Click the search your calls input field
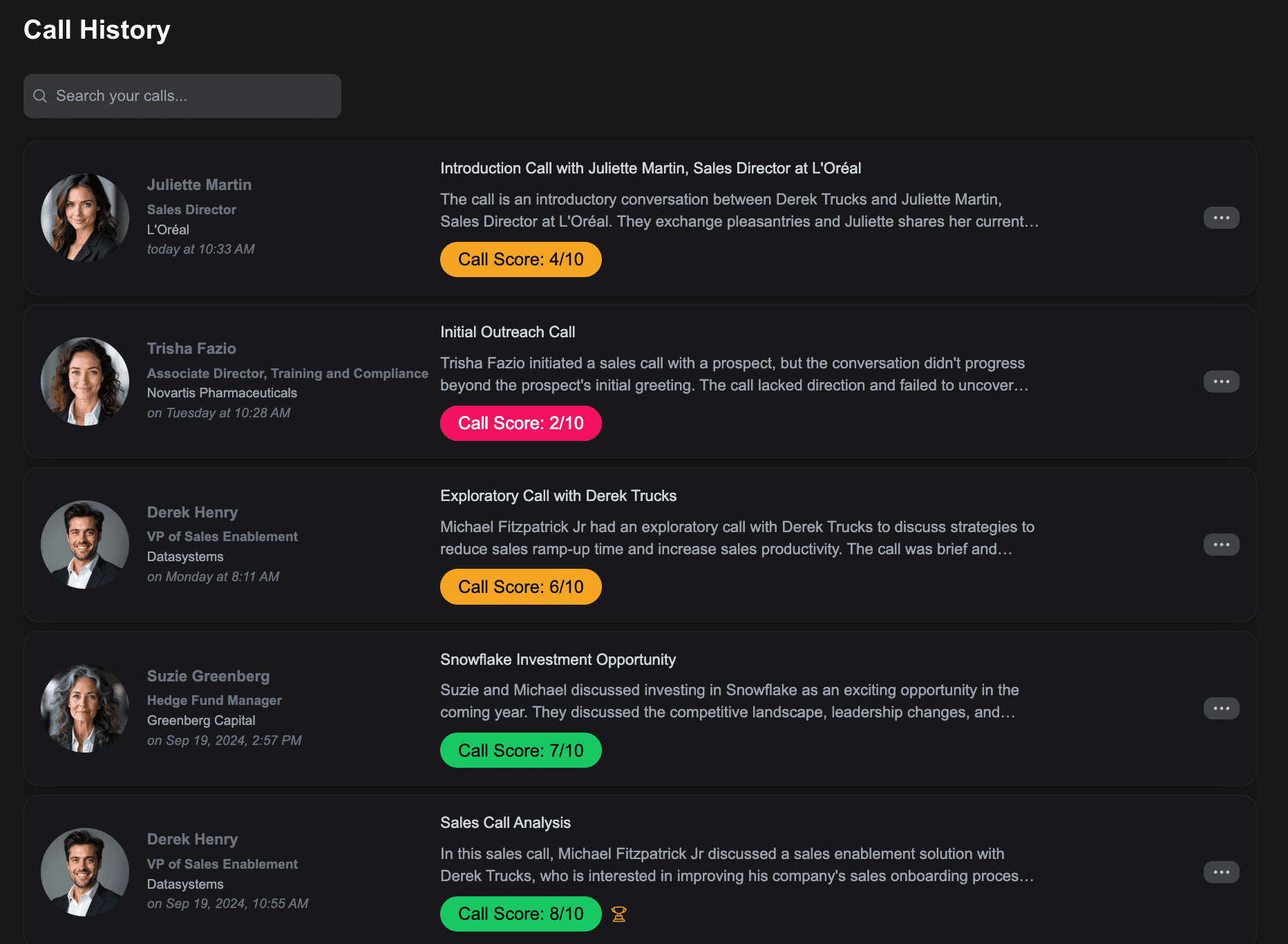The width and height of the screenshot is (1288, 944). [x=182, y=95]
